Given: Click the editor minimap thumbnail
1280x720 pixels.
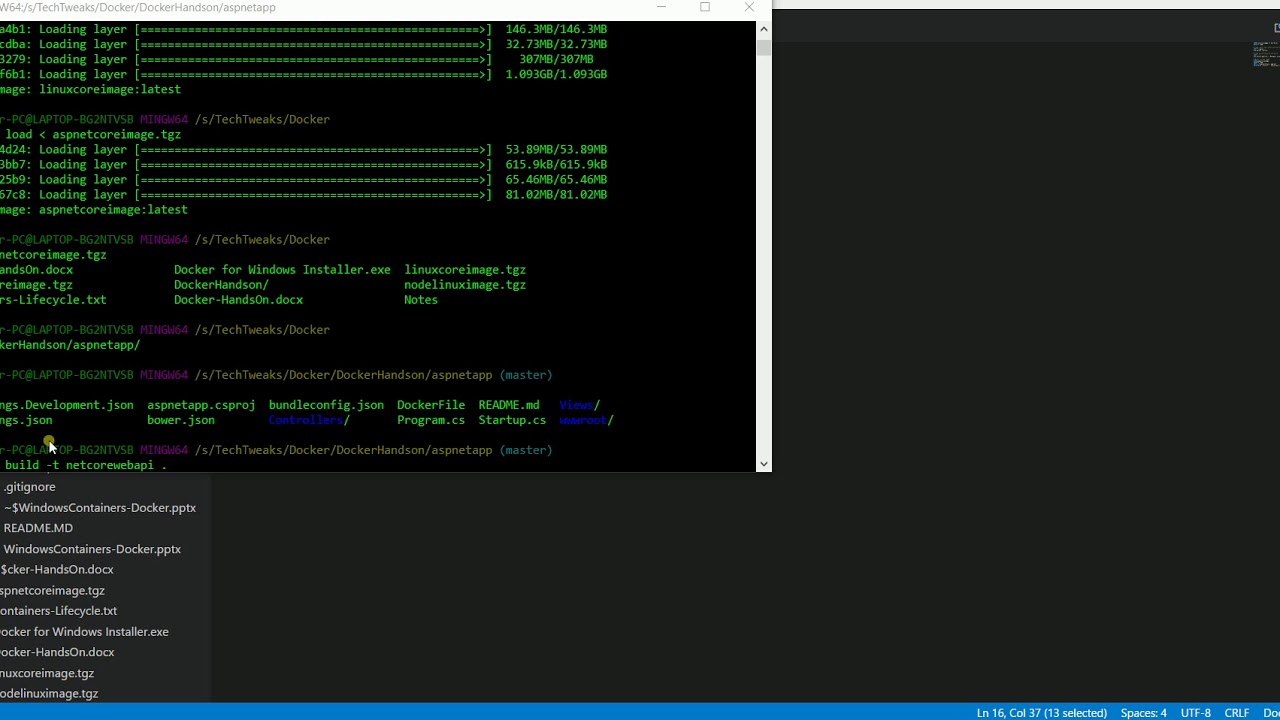Looking at the screenshot, I should pyautogui.click(x=1265, y=54).
